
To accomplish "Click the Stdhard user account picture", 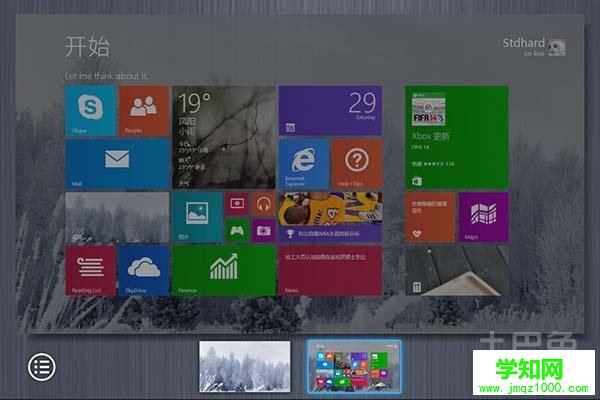I will click(556, 47).
